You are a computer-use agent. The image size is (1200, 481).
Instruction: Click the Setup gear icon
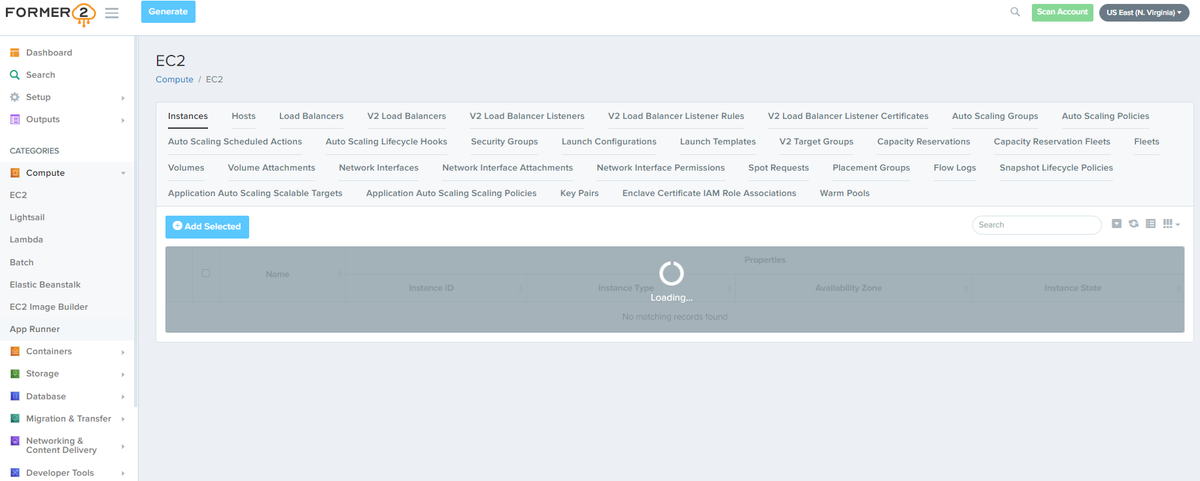(x=15, y=97)
